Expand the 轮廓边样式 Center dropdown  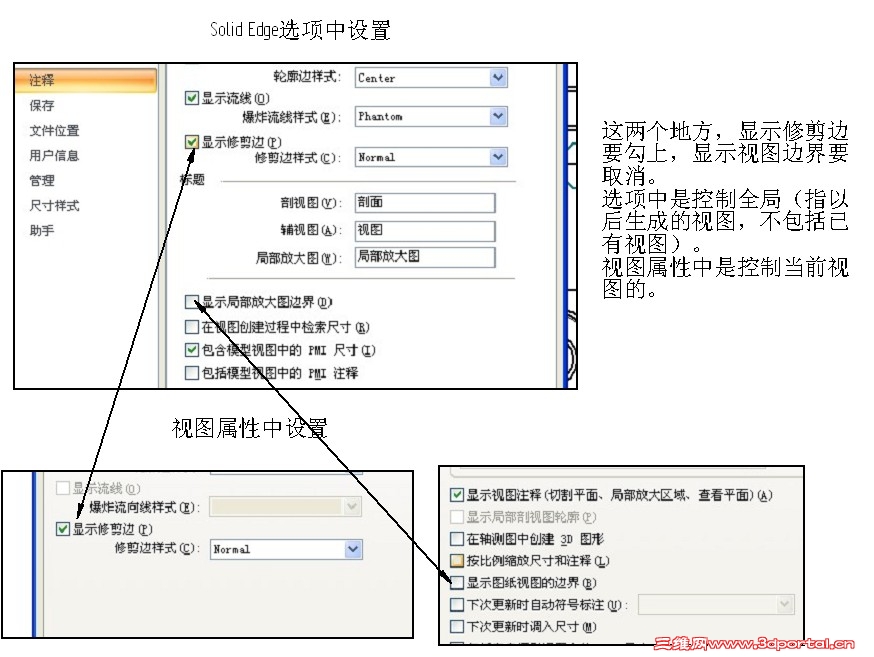(498, 77)
